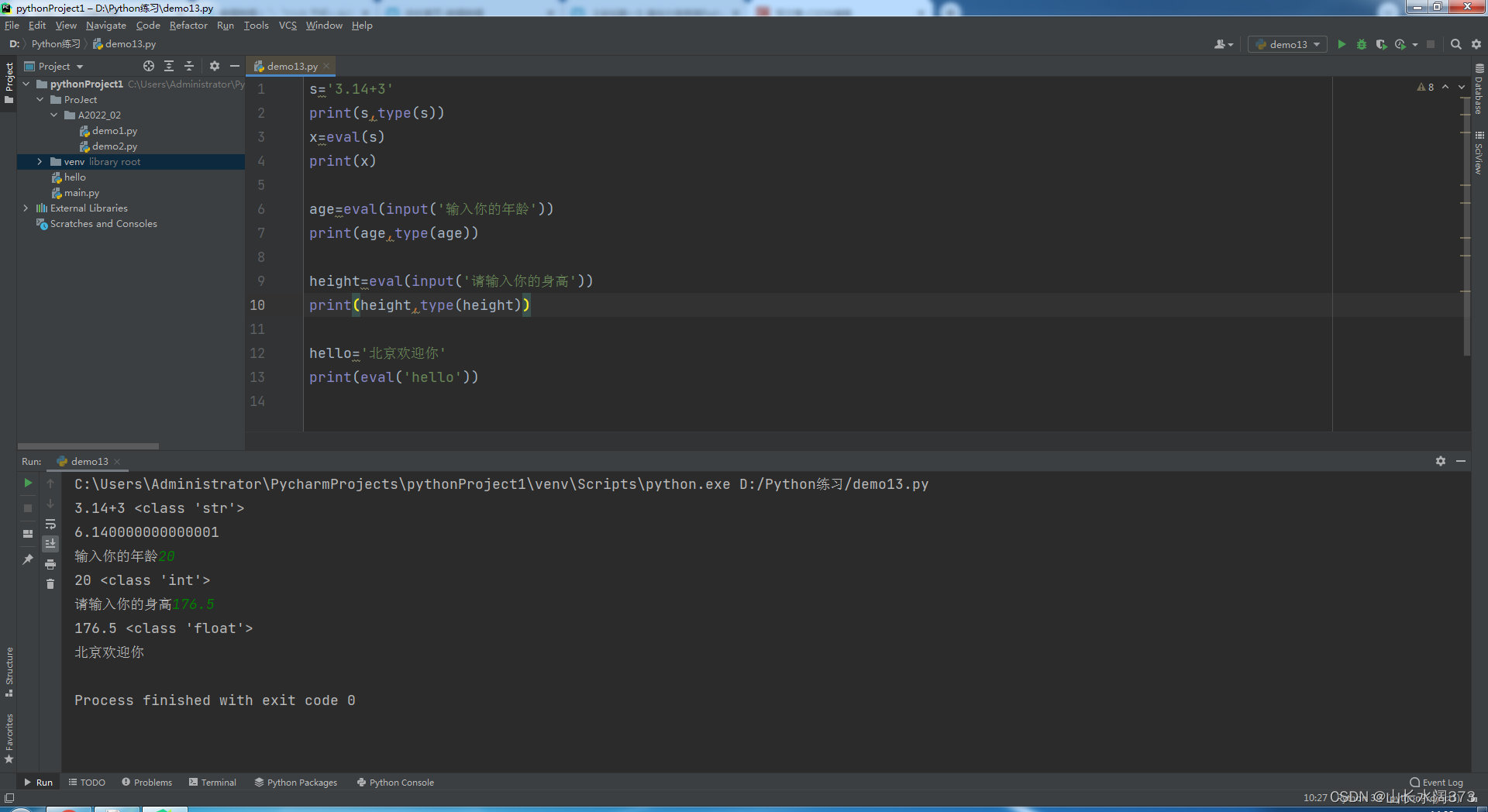Select demo1.py in project tree
Screen dimensions: 1488x812
tap(108, 130)
